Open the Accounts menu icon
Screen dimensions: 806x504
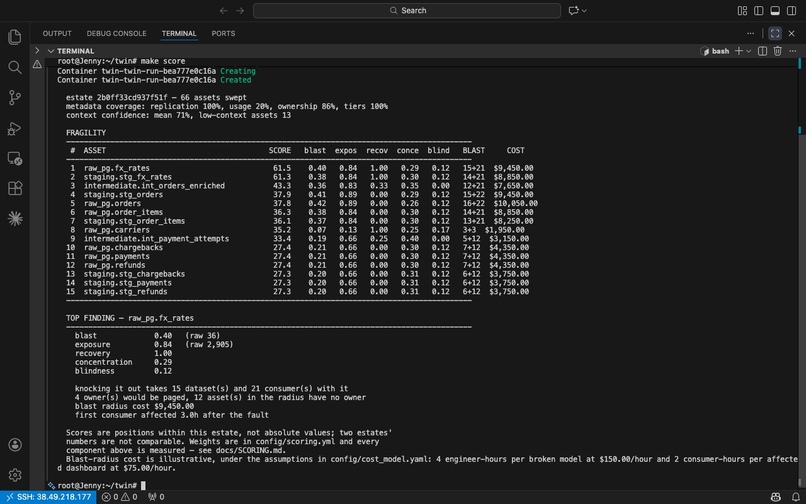15,445
